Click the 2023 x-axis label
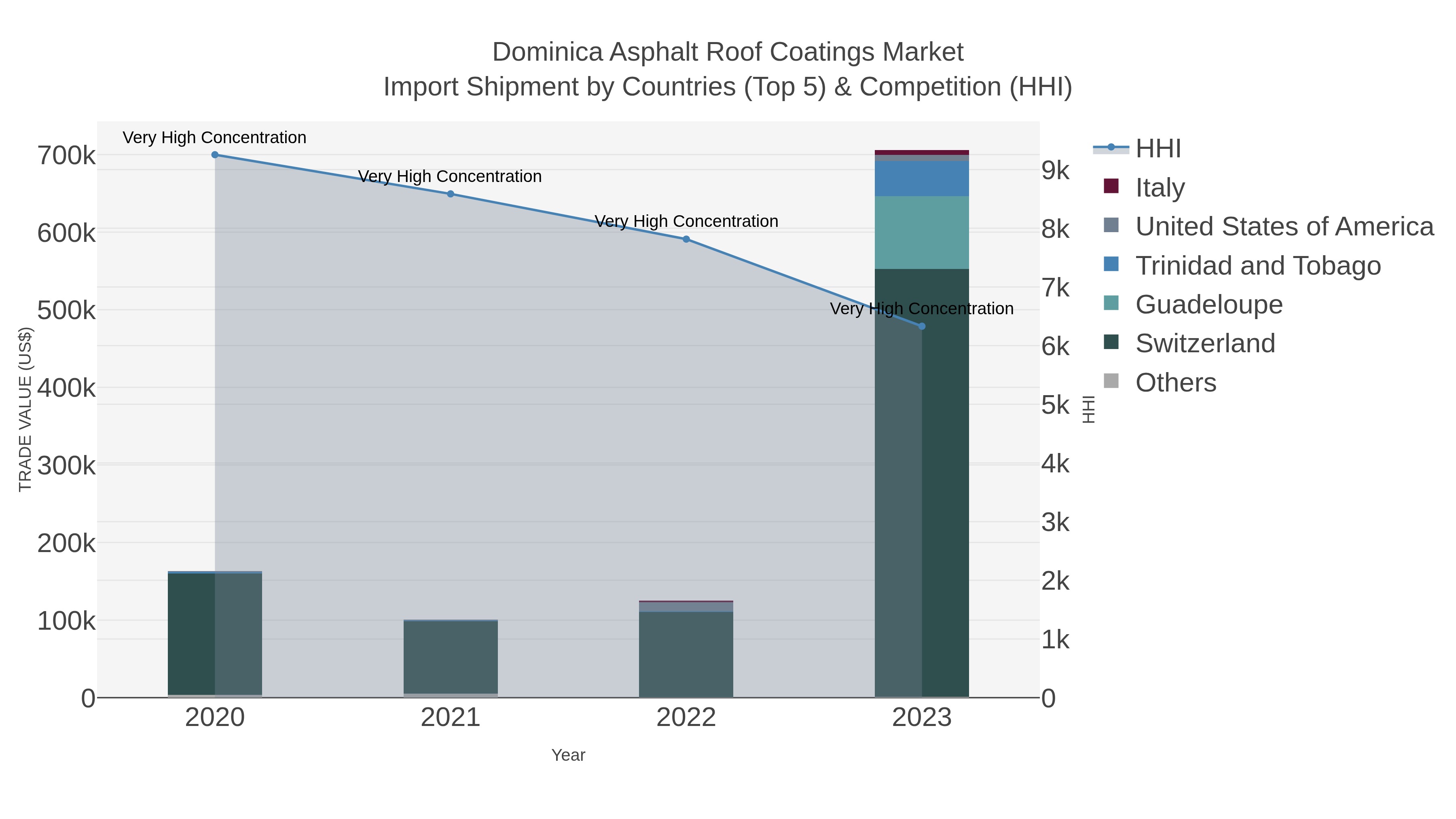This screenshot has width=1456, height=819. (922, 718)
